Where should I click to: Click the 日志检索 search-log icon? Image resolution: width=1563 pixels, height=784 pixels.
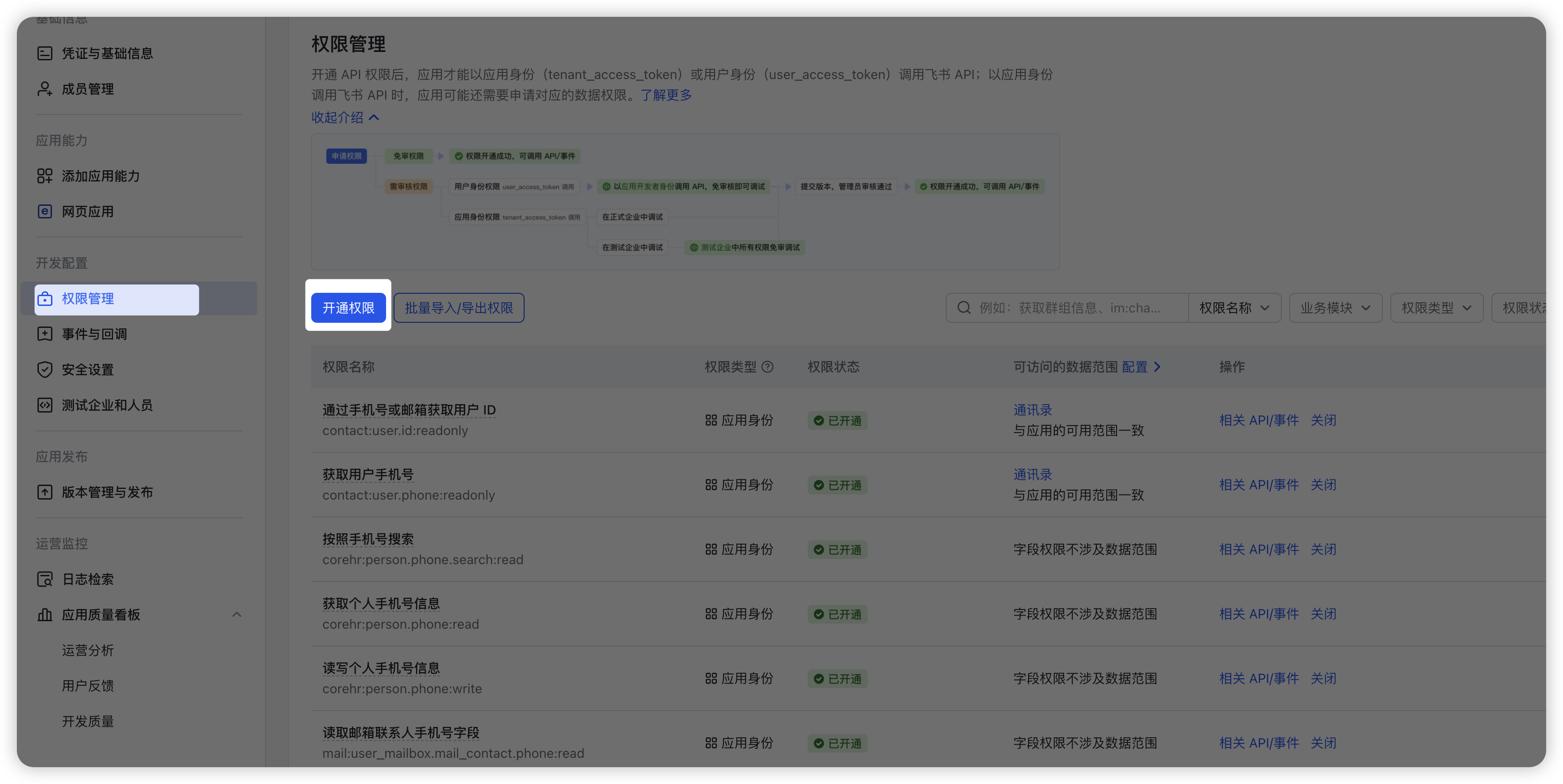pos(44,579)
